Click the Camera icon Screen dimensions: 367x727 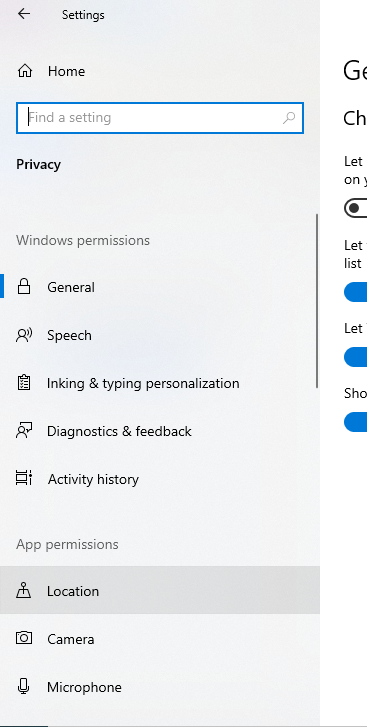pos(24,638)
